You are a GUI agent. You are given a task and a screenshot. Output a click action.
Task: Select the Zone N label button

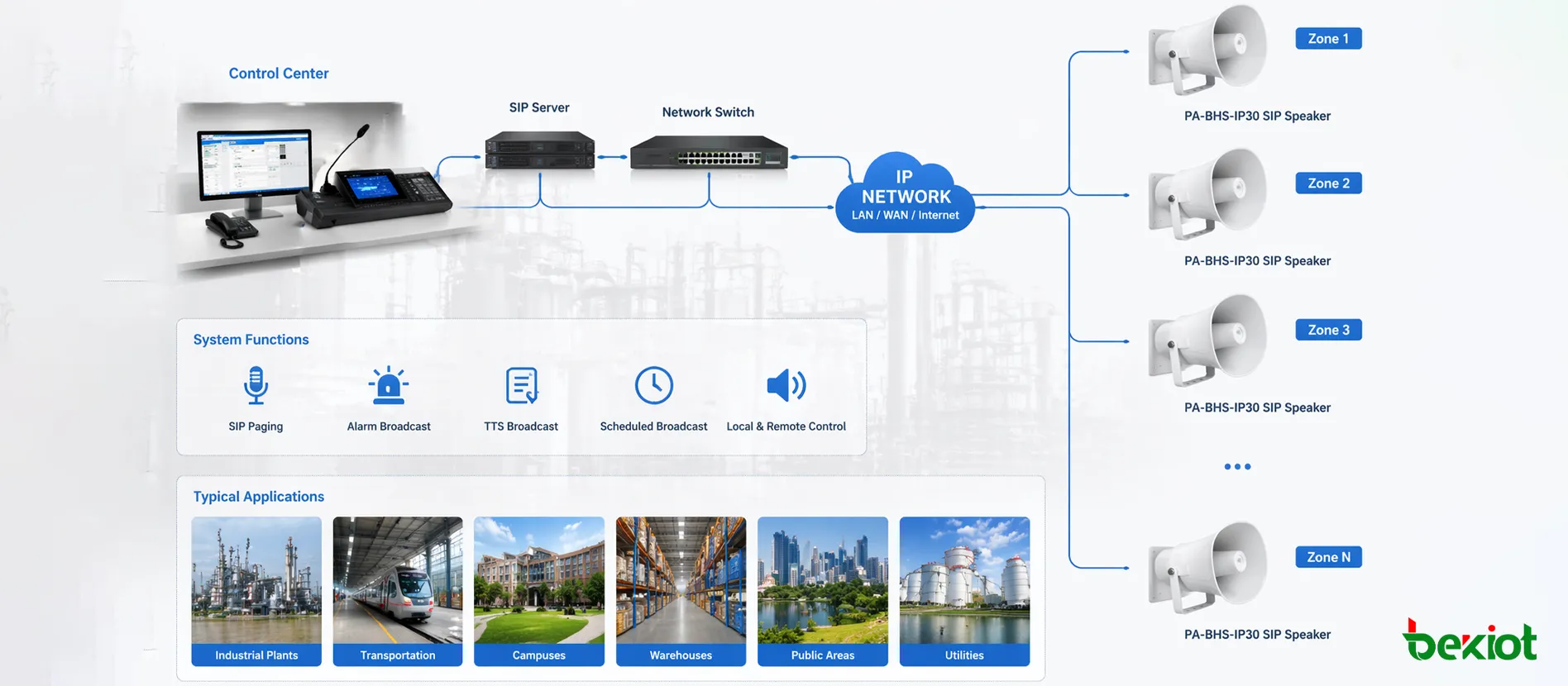[x=1328, y=557]
